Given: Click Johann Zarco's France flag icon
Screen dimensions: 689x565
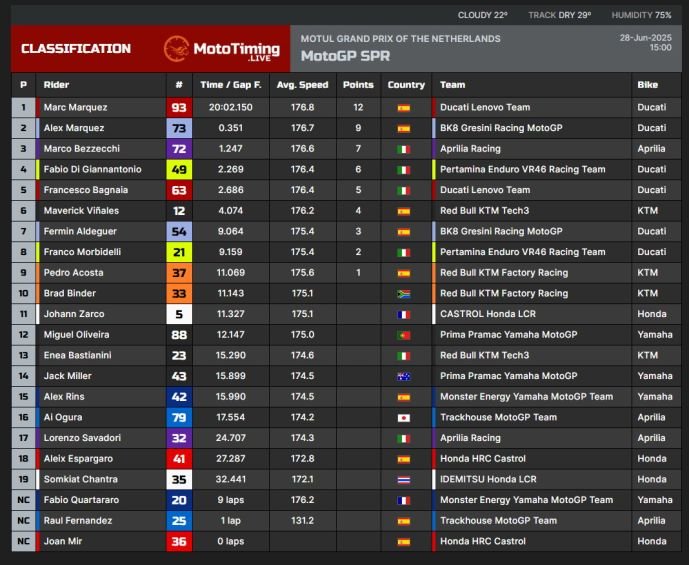Looking at the screenshot, I should pyautogui.click(x=404, y=314).
